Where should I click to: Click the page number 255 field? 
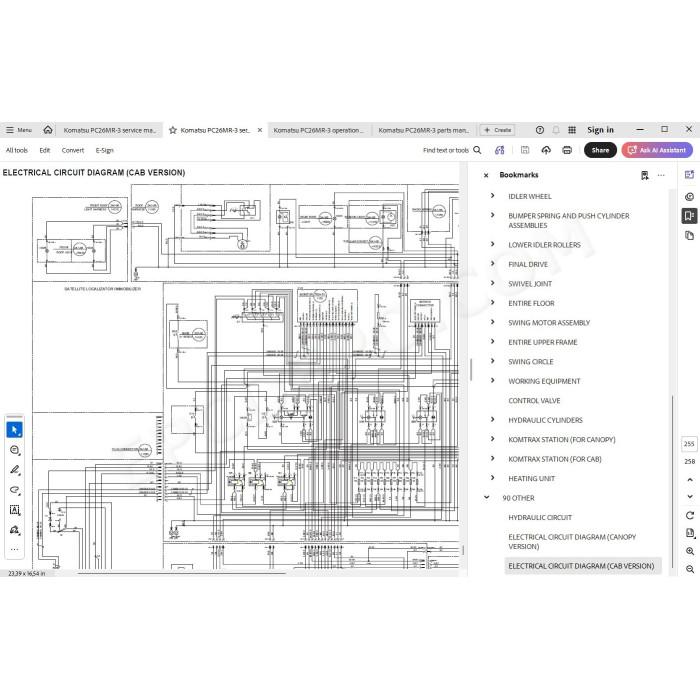689,443
